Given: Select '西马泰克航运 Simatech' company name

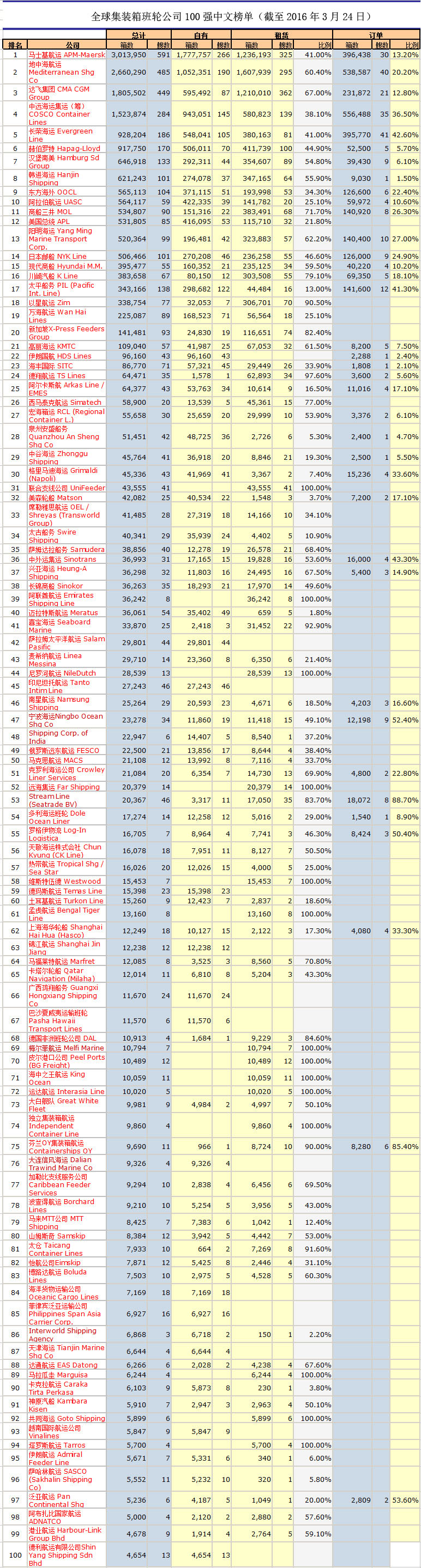Looking at the screenshot, I should pyautogui.click(x=65, y=402).
